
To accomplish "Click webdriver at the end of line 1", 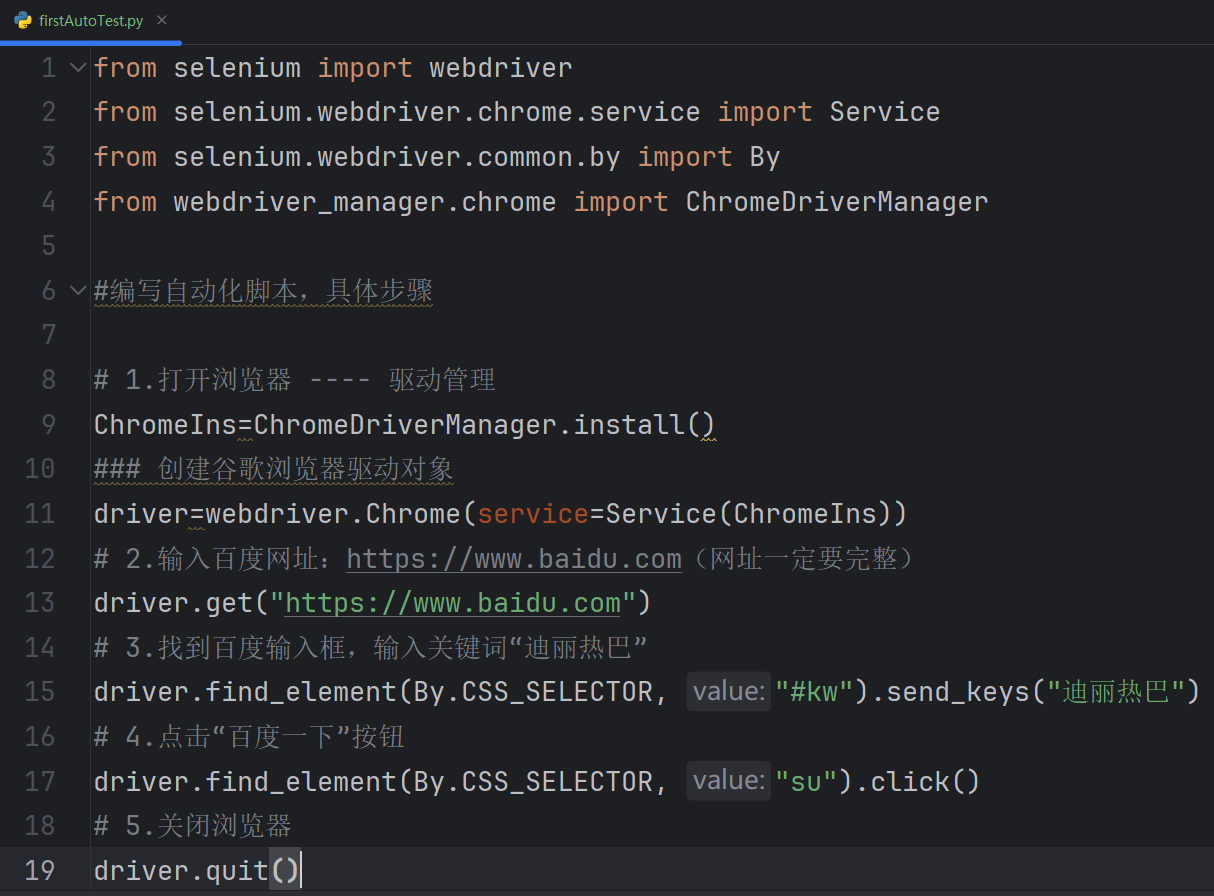I will [x=501, y=68].
